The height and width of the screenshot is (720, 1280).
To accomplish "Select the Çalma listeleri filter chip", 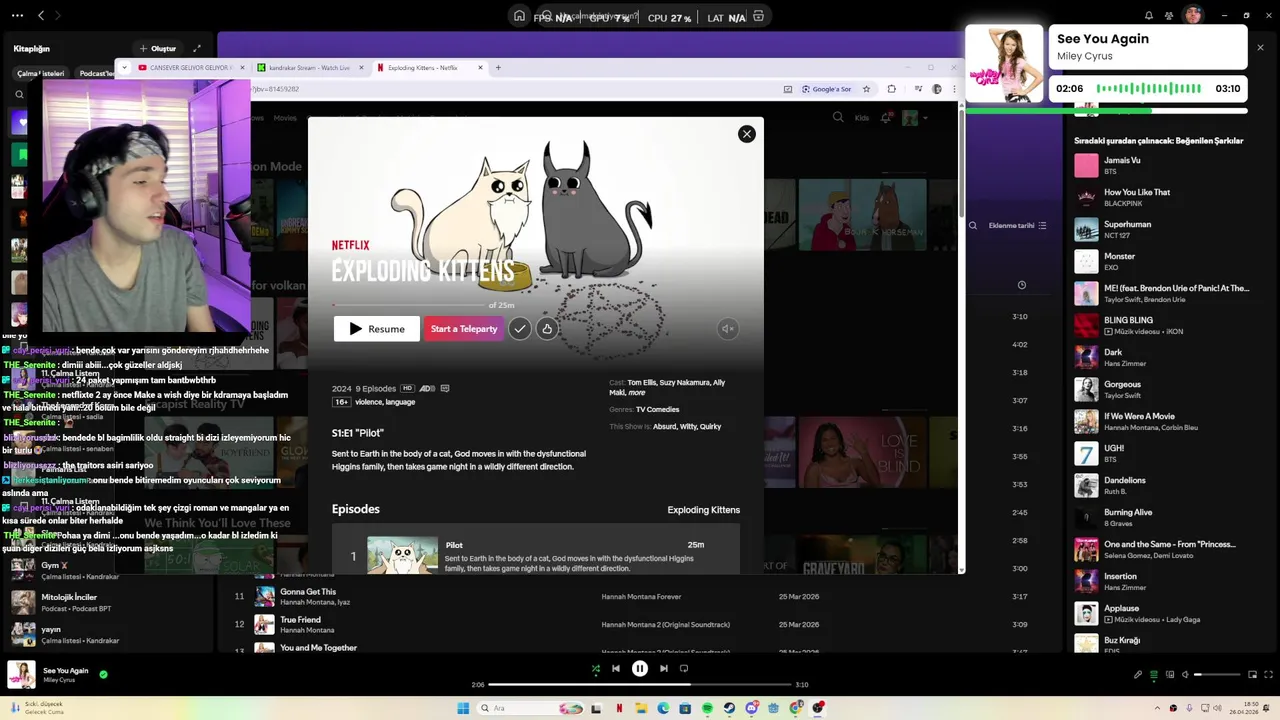I will point(40,74).
